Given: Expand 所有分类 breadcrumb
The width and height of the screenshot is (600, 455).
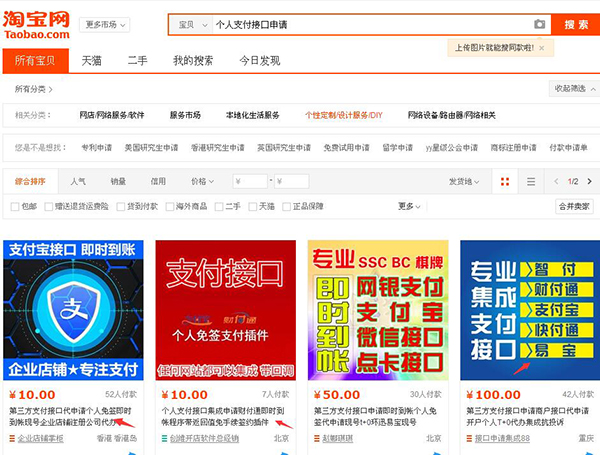Looking at the screenshot, I should tap(33, 89).
